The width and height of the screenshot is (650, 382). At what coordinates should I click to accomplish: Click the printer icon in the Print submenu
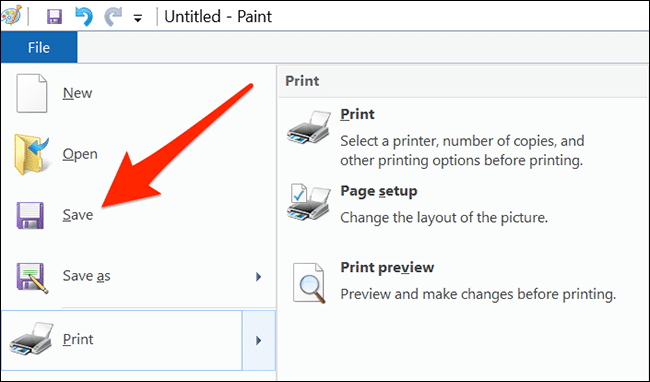click(x=309, y=127)
